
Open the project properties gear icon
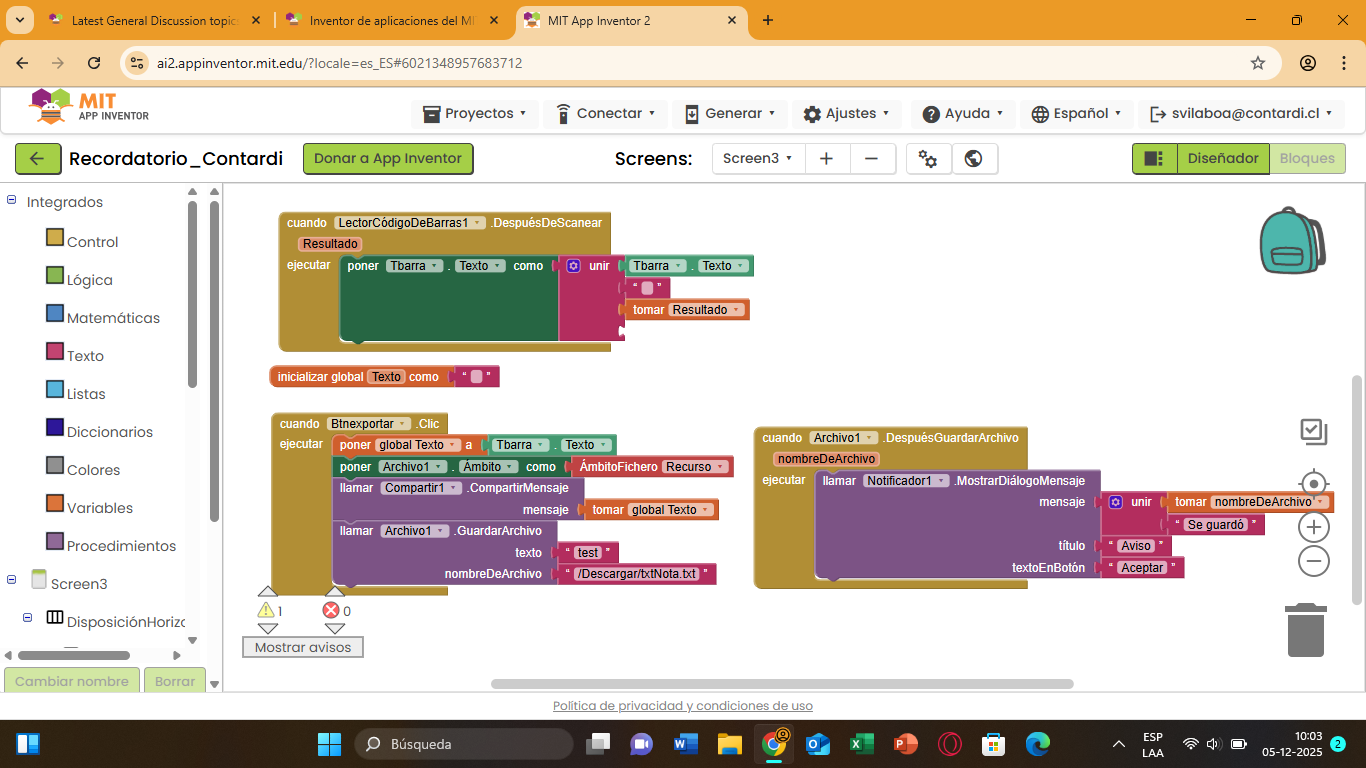[x=928, y=159]
